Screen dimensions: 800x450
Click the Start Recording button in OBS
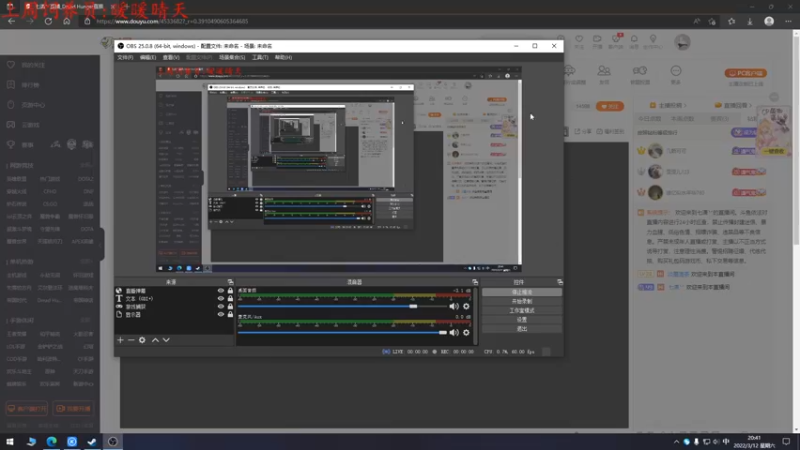[521, 301]
